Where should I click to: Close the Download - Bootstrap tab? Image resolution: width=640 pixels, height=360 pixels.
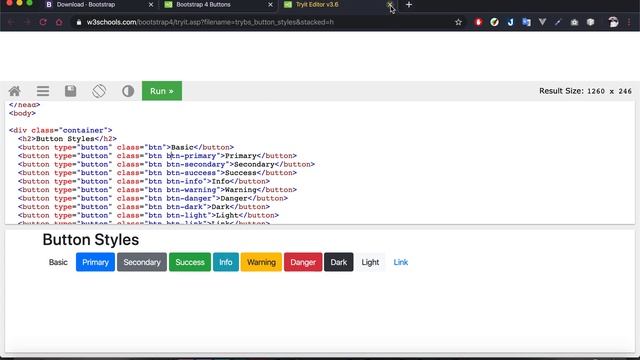[151, 4]
